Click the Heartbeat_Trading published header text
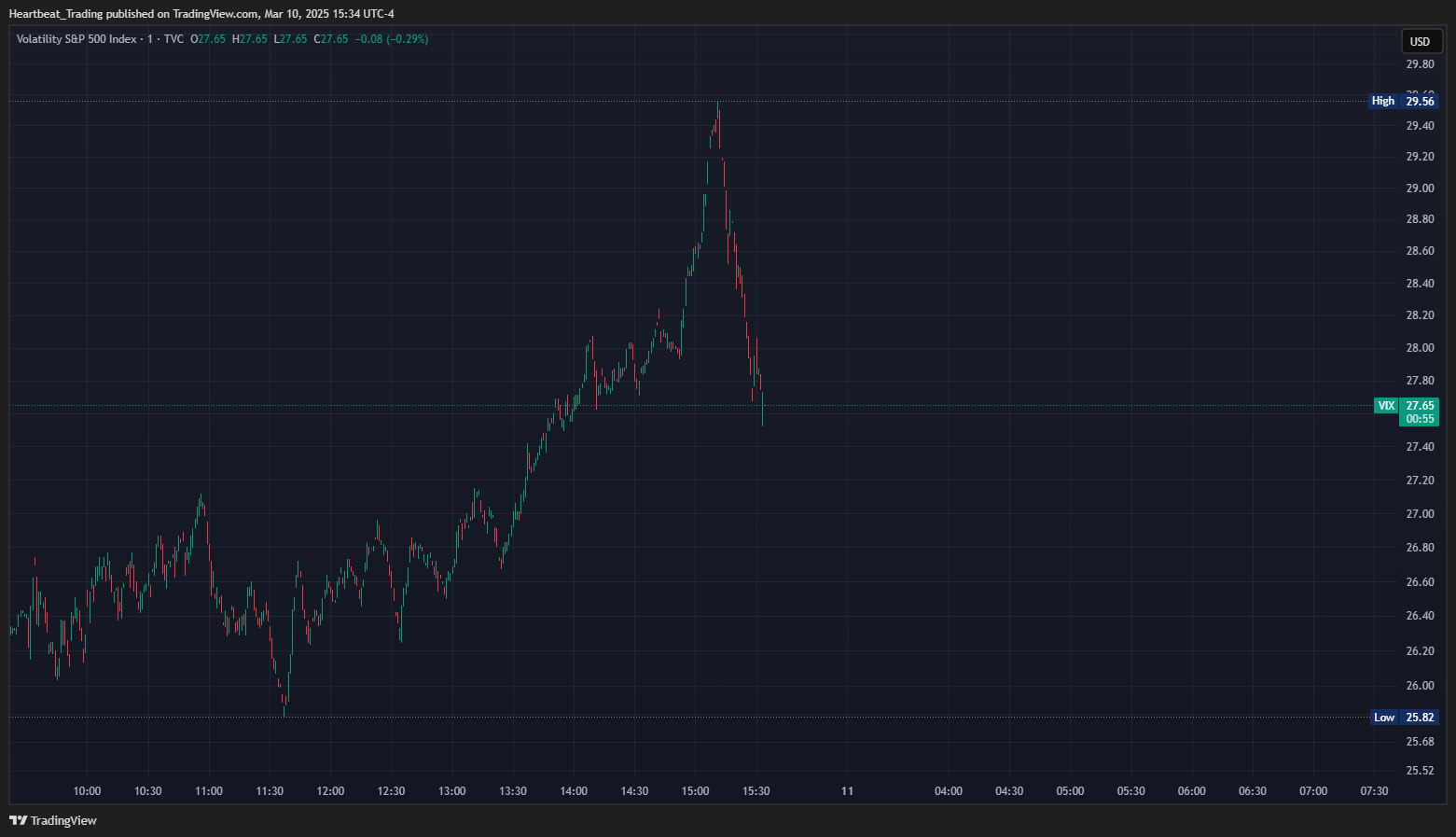This screenshot has width=1456, height=837. 201,14
